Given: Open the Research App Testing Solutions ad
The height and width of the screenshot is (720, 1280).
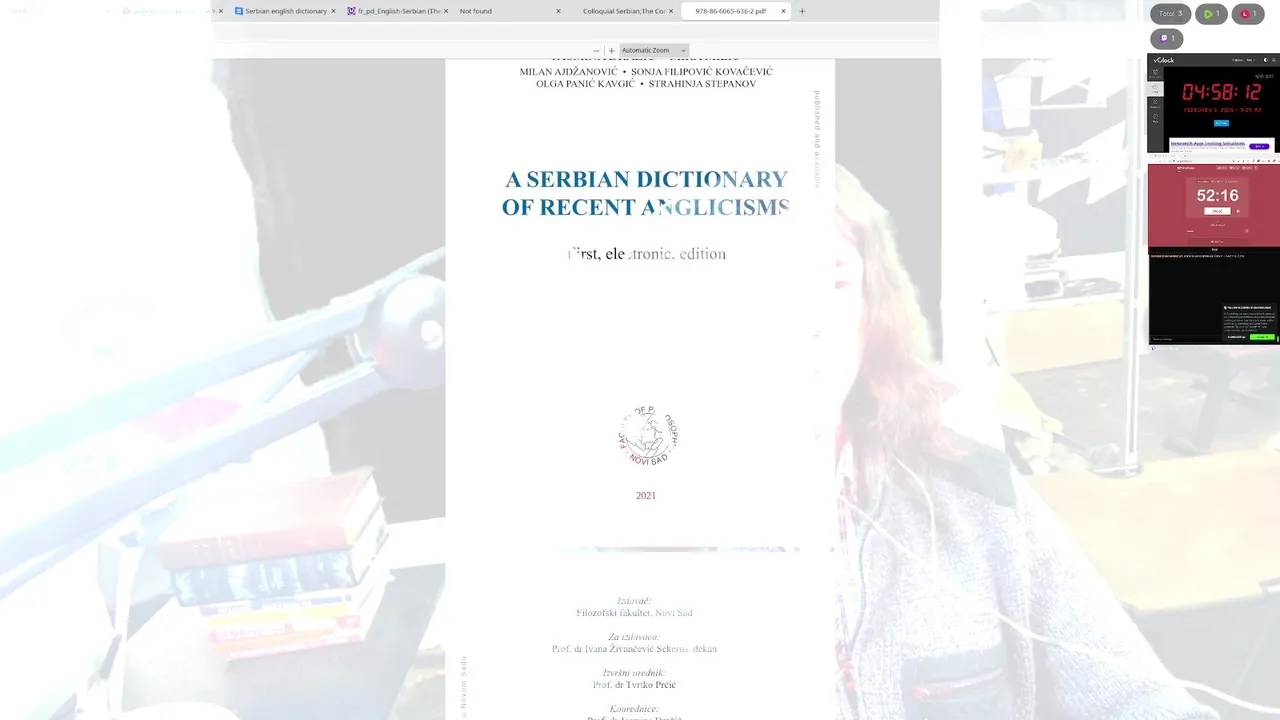Looking at the screenshot, I should coord(1223,145).
